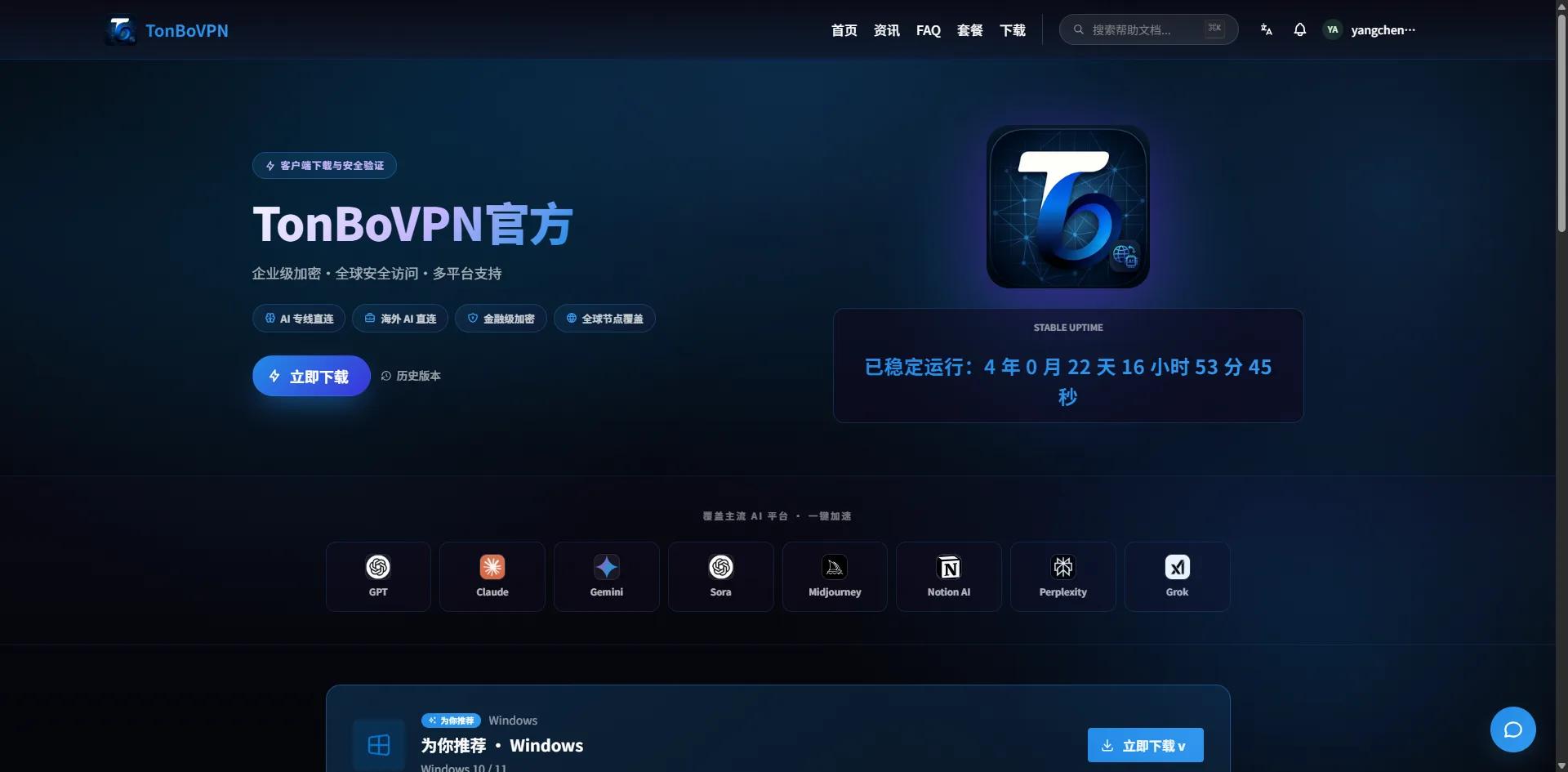Image resolution: width=1568 pixels, height=772 pixels.
Task: Open the live chat bubble
Action: [1513, 730]
